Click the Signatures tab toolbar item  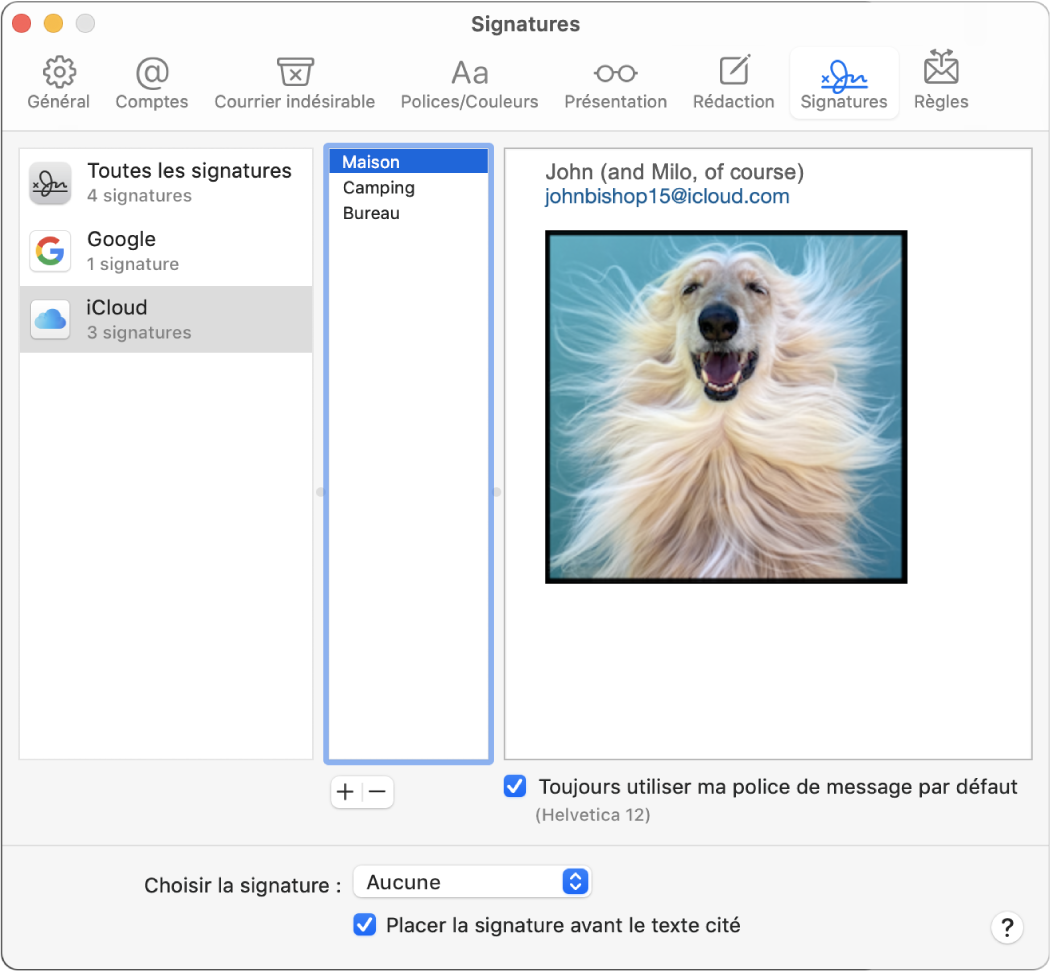[x=844, y=82]
